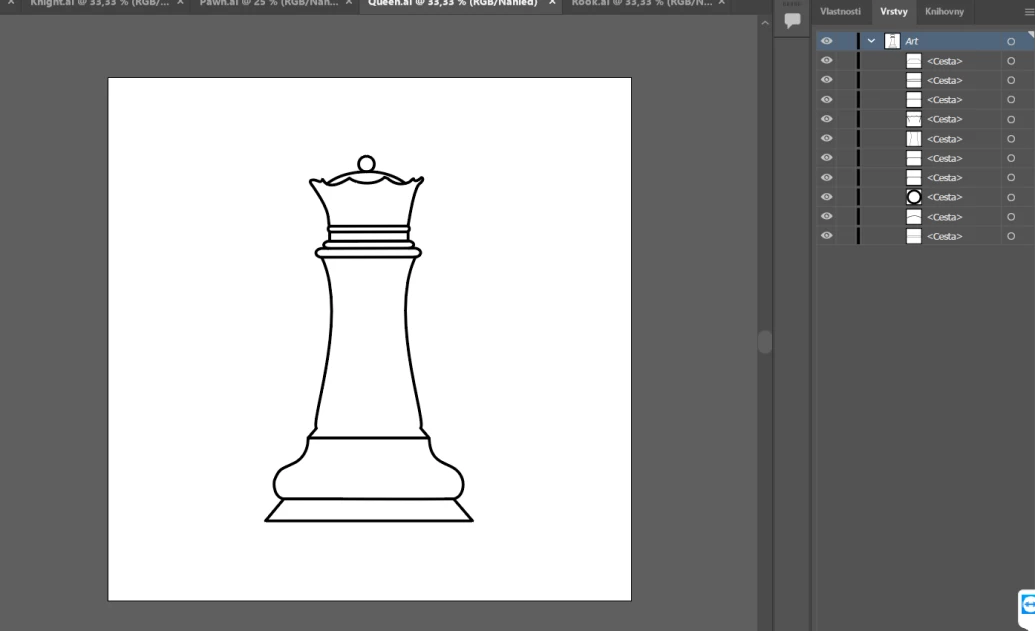Image resolution: width=1035 pixels, height=631 pixels.
Task: Toggle visibility of the third <Cesta> sublayer
Action: tap(826, 99)
